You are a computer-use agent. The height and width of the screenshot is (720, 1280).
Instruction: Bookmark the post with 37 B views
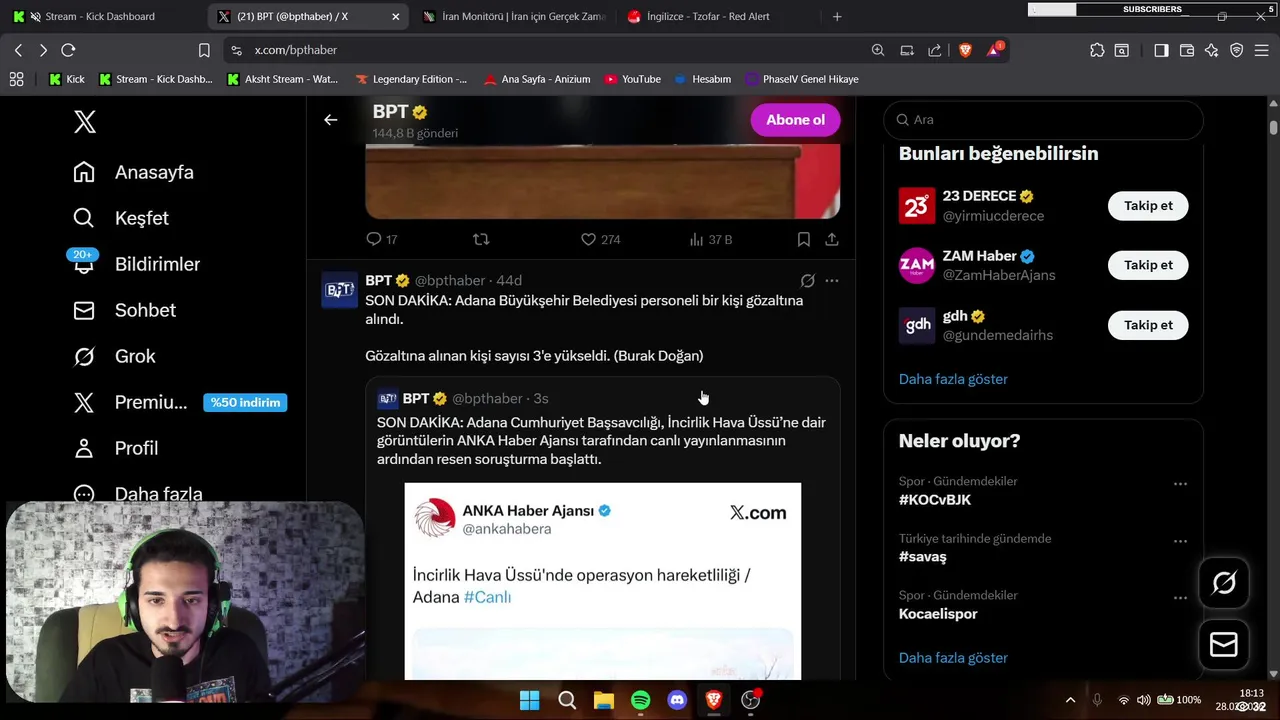point(803,239)
